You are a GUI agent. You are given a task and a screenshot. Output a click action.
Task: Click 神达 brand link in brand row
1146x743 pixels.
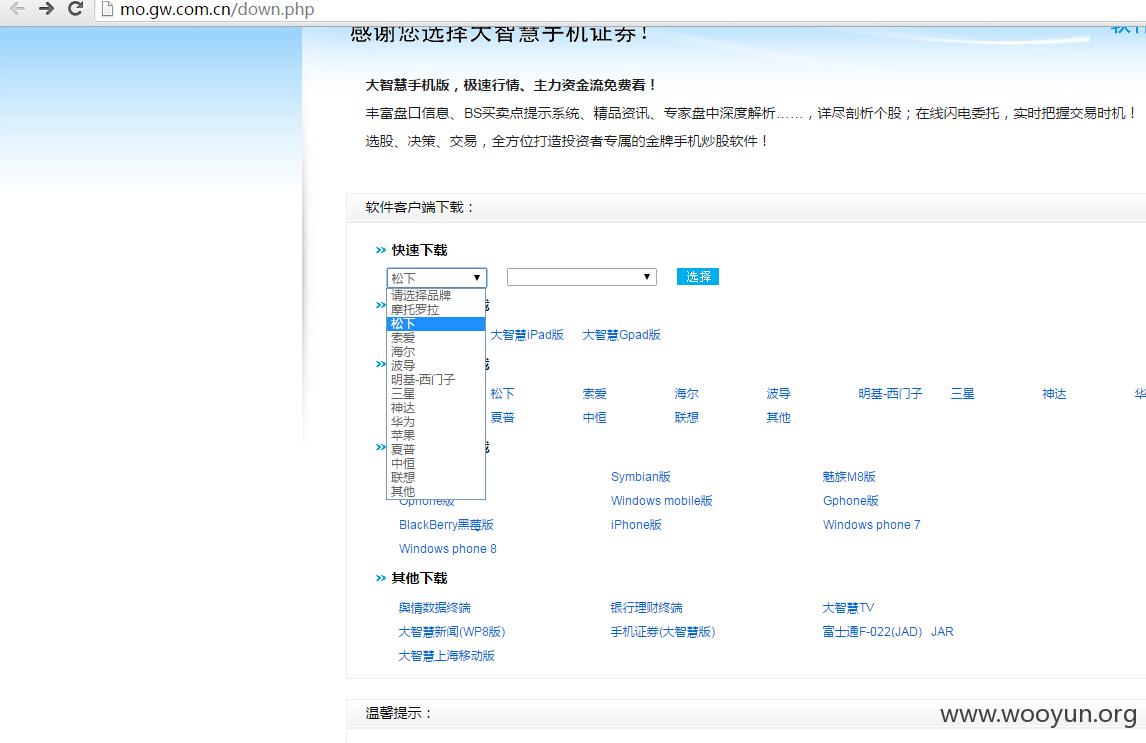click(1055, 394)
